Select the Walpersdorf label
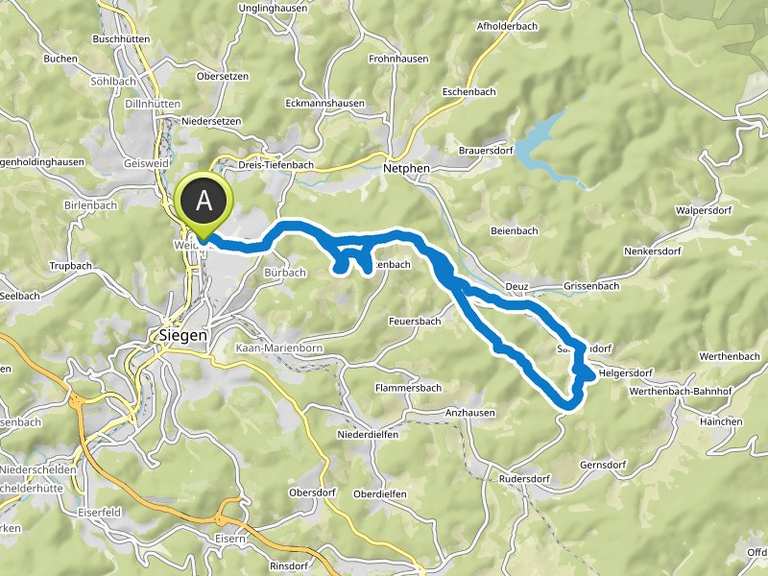This screenshot has height=576, width=768. point(704,211)
